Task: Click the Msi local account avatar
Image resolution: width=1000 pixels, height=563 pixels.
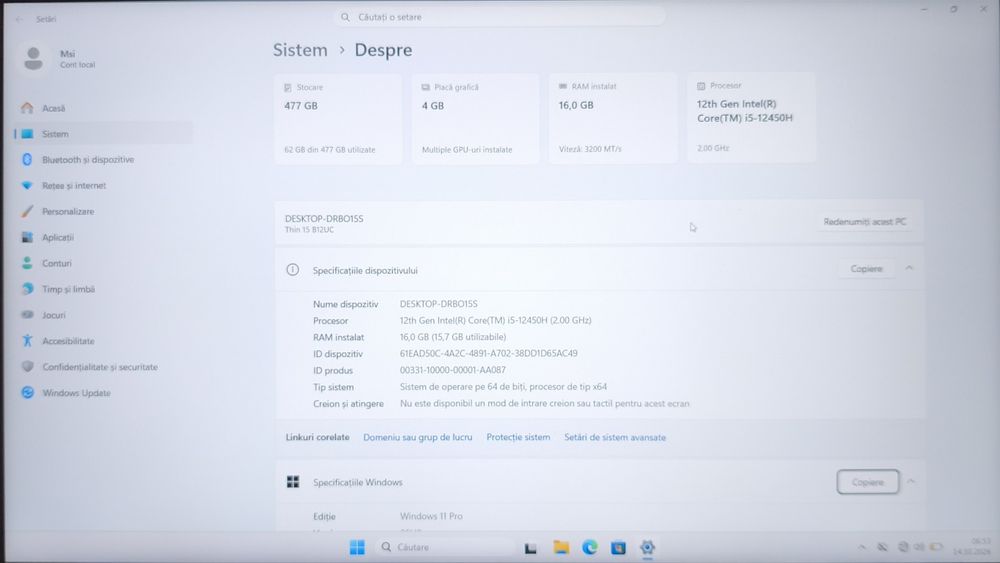Action: (x=33, y=59)
